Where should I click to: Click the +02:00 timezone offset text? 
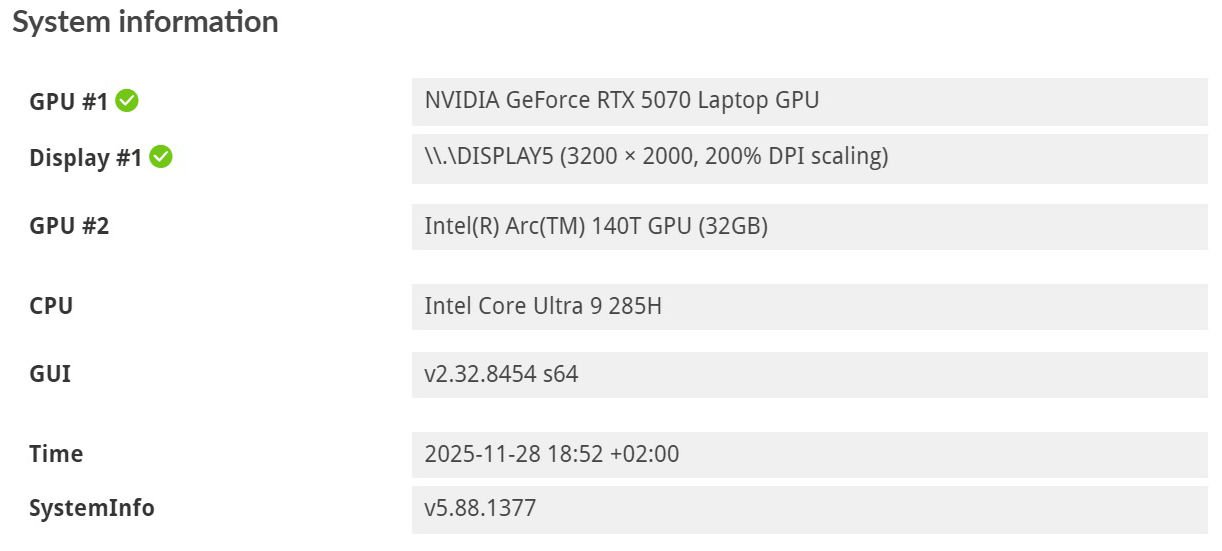tap(647, 454)
